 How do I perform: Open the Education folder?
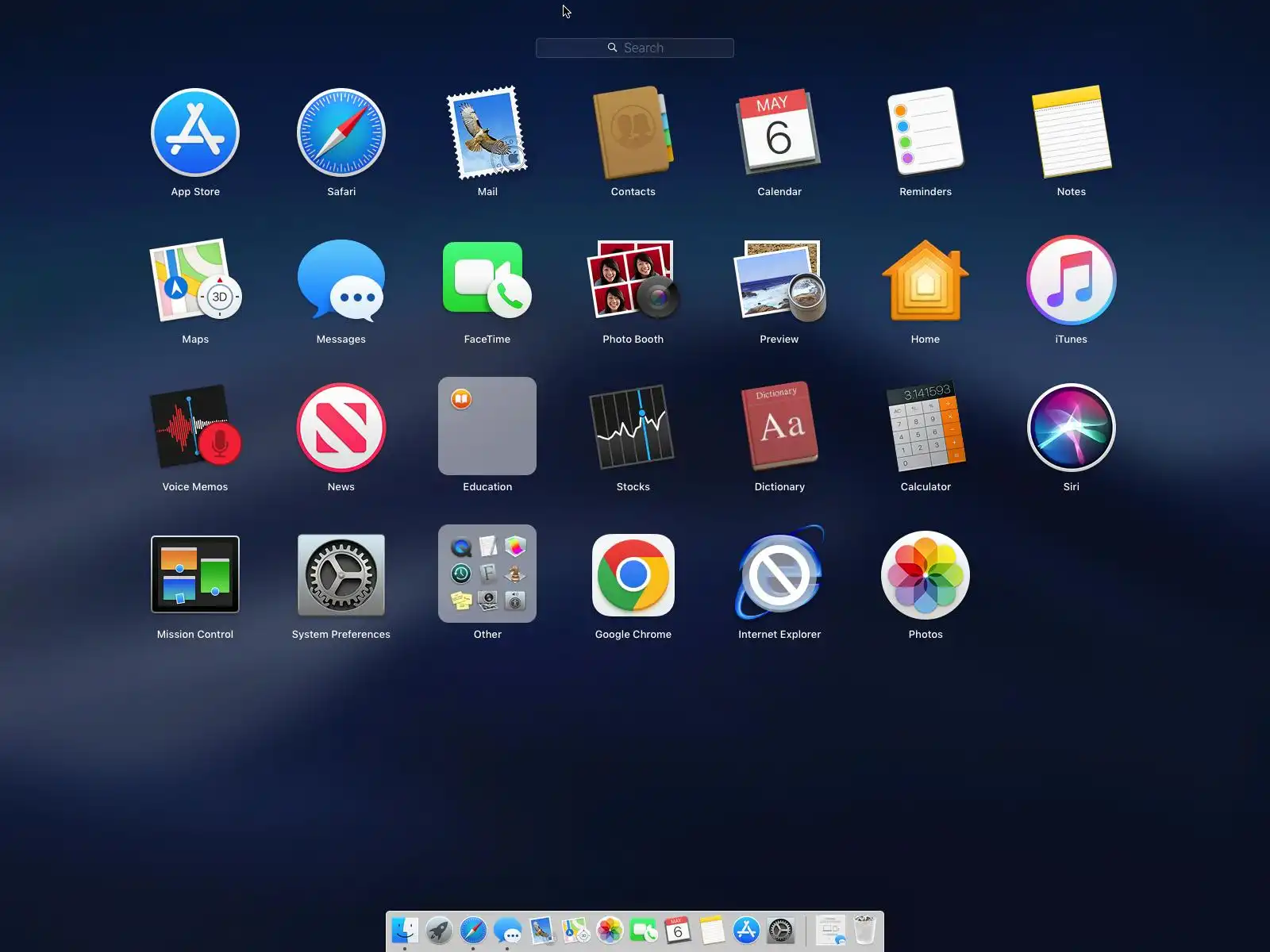pos(487,426)
